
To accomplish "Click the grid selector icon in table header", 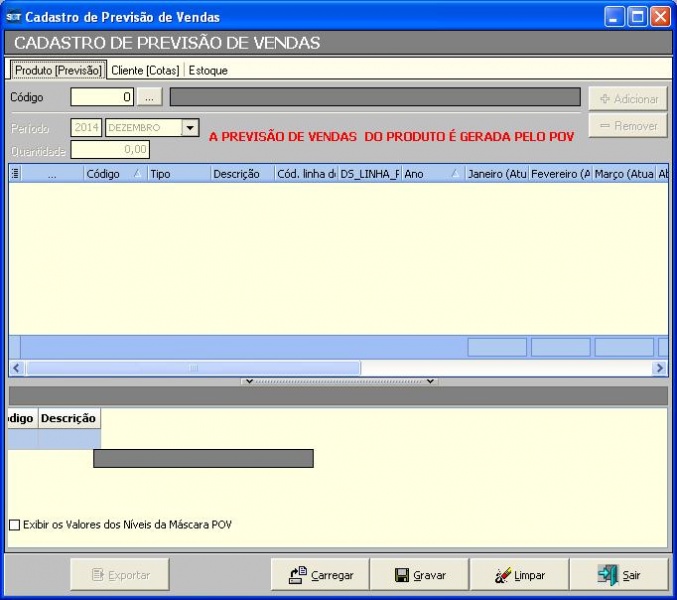I will point(15,174).
